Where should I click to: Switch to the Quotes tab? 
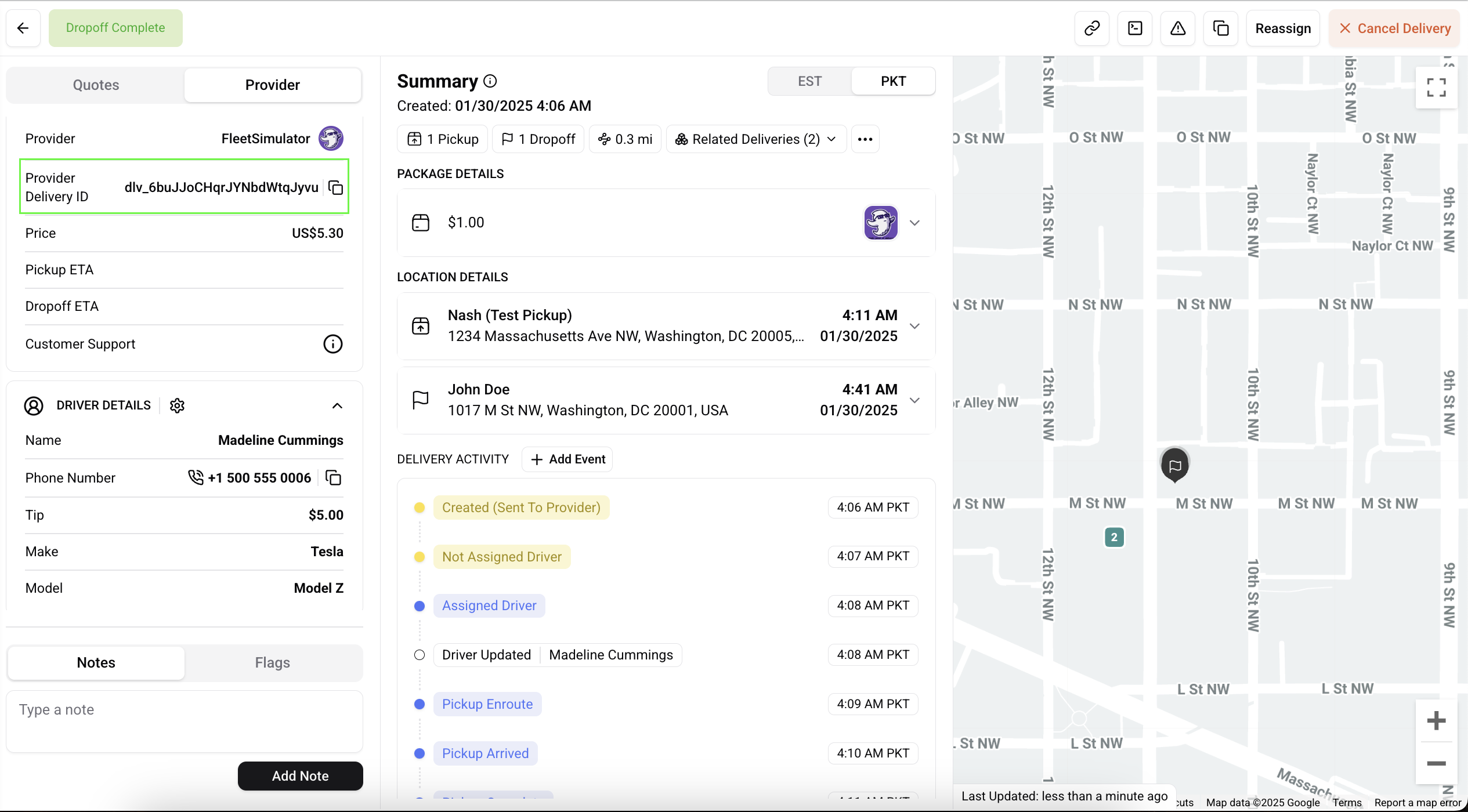pyautogui.click(x=96, y=85)
